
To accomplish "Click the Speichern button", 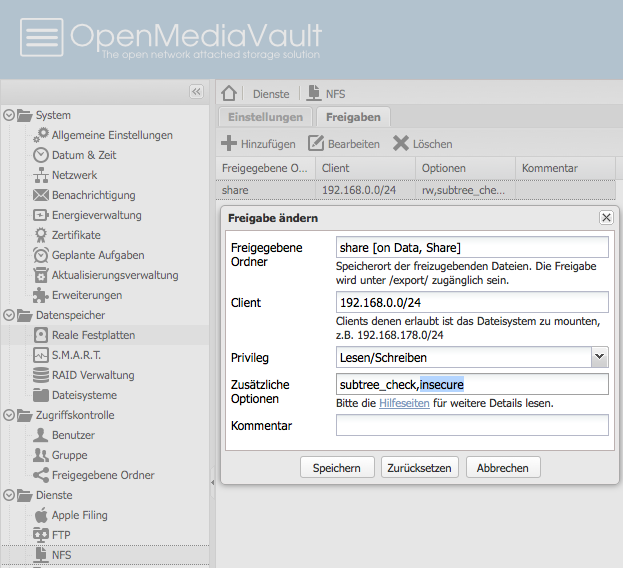I will (337, 467).
